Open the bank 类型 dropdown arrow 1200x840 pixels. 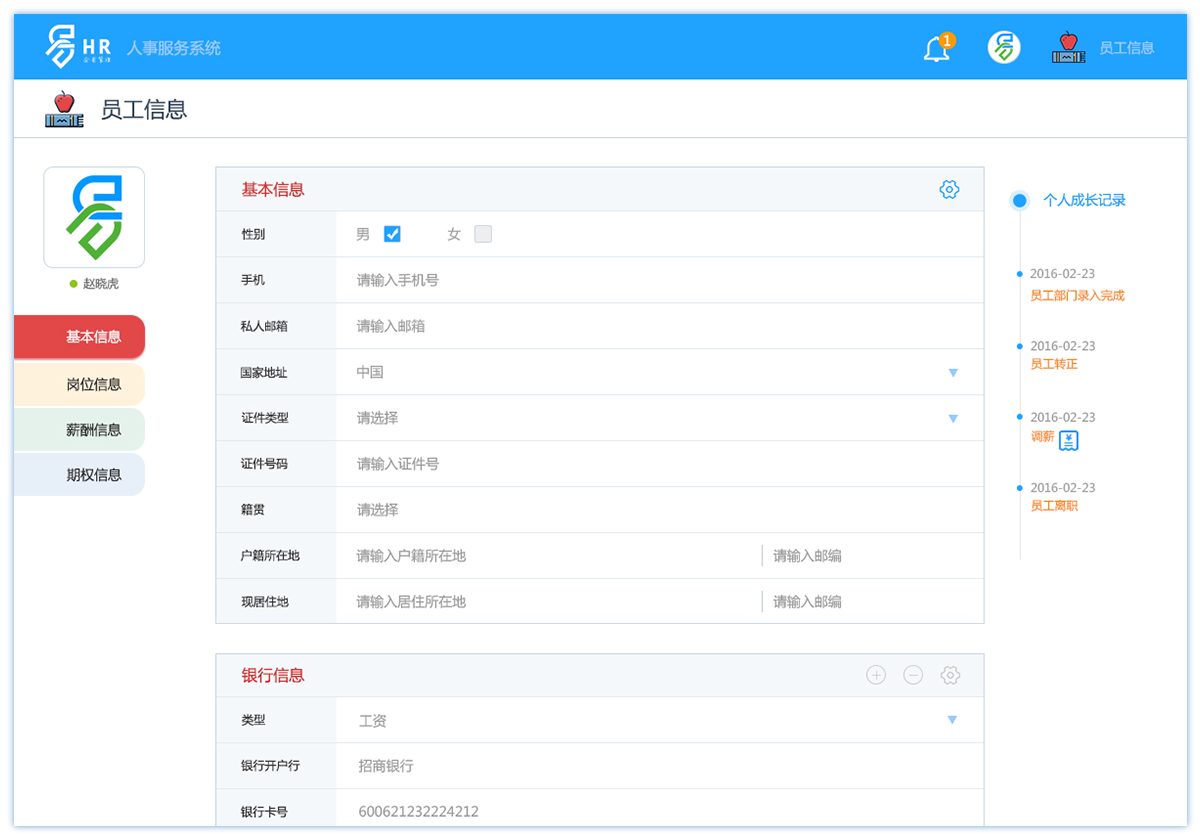pyautogui.click(x=952, y=720)
